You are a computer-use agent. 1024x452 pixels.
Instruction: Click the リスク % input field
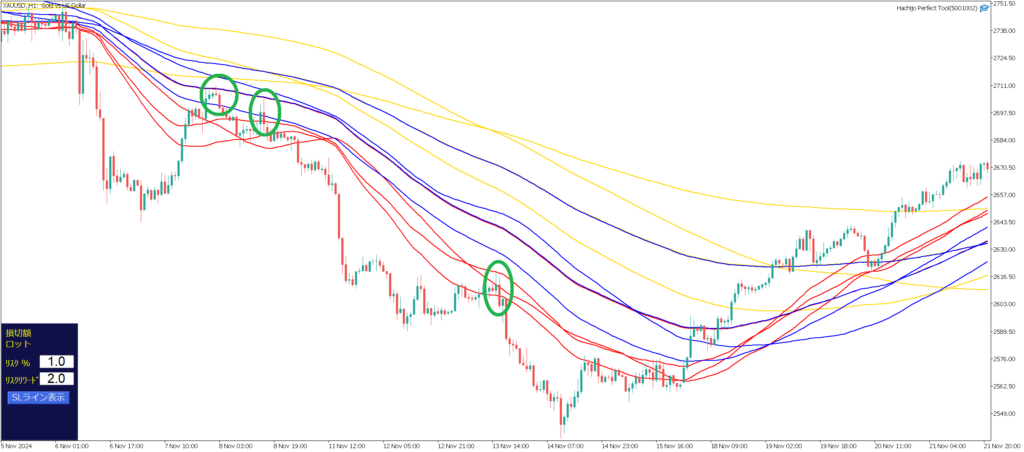point(57,361)
